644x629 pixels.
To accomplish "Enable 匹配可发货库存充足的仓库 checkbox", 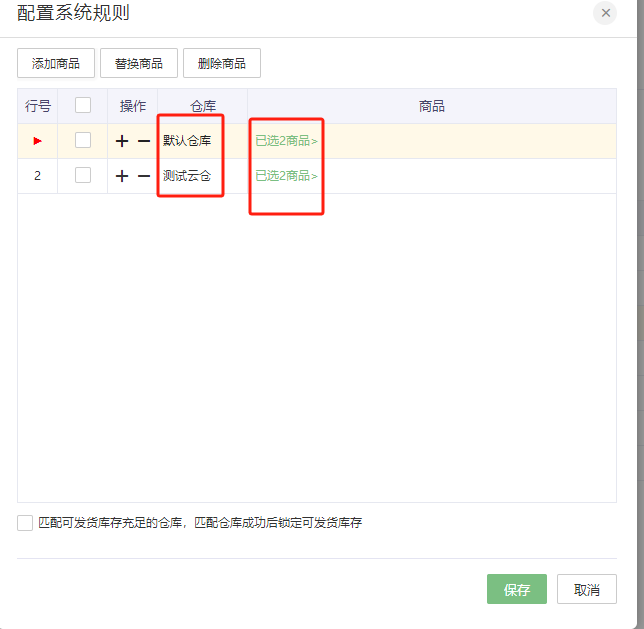I will point(25,523).
